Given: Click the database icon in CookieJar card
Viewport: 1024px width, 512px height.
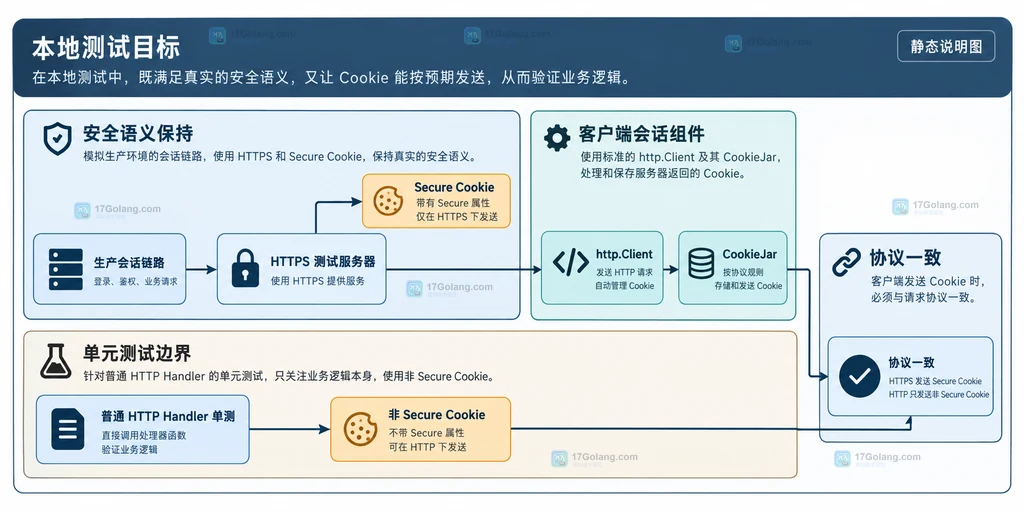Looking at the screenshot, I should tap(701, 262).
